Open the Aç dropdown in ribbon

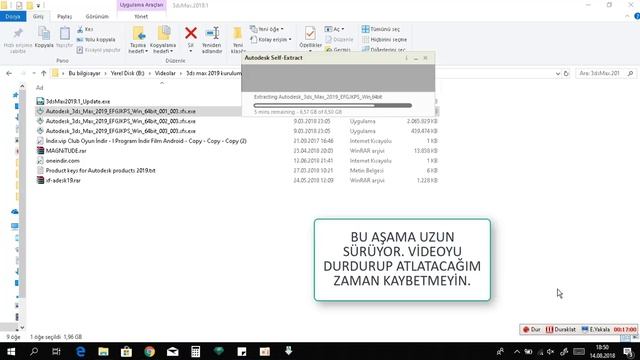[x=334, y=29]
